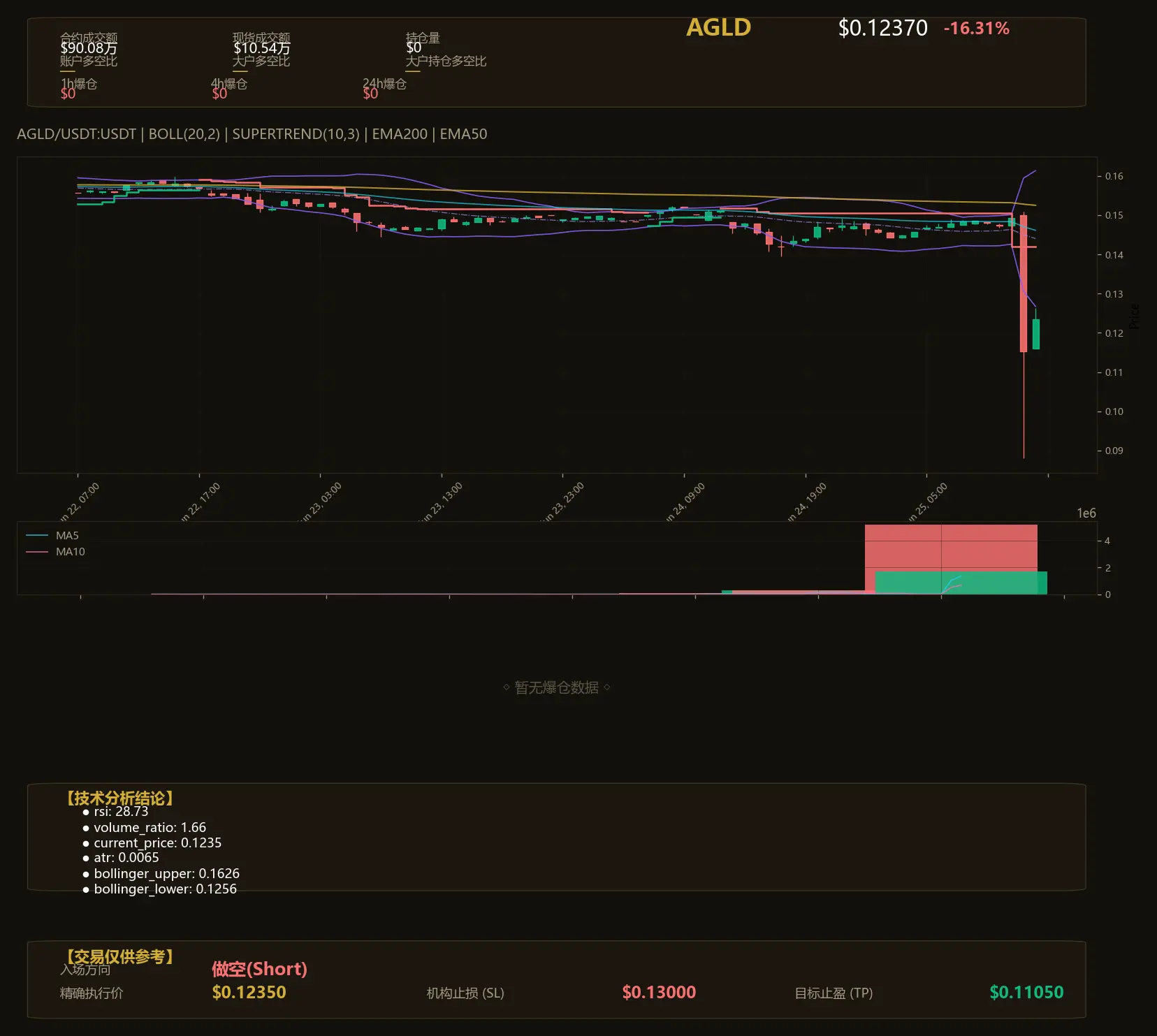Select the $0.11050 take profit value
The height and width of the screenshot is (1036, 1157).
pyautogui.click(x=1026, y=992)
